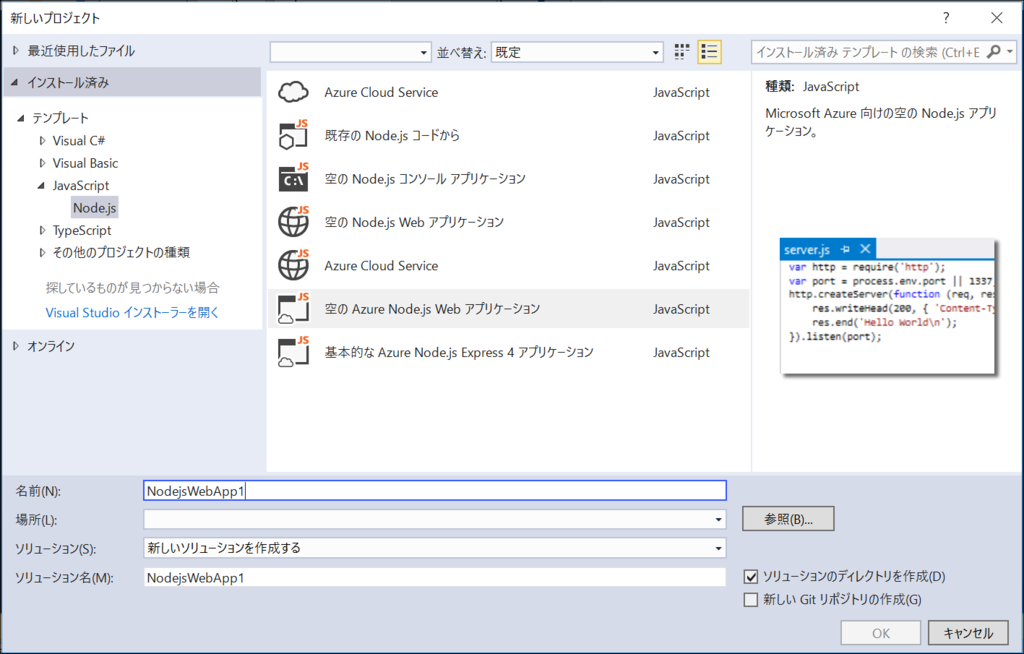Open the 場所 location dropdown arrow

click(718, 519)
